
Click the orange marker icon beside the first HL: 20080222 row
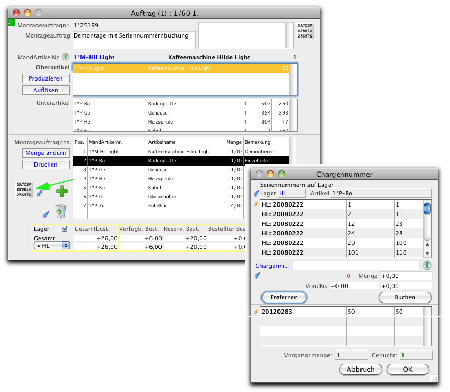[256, 204]
